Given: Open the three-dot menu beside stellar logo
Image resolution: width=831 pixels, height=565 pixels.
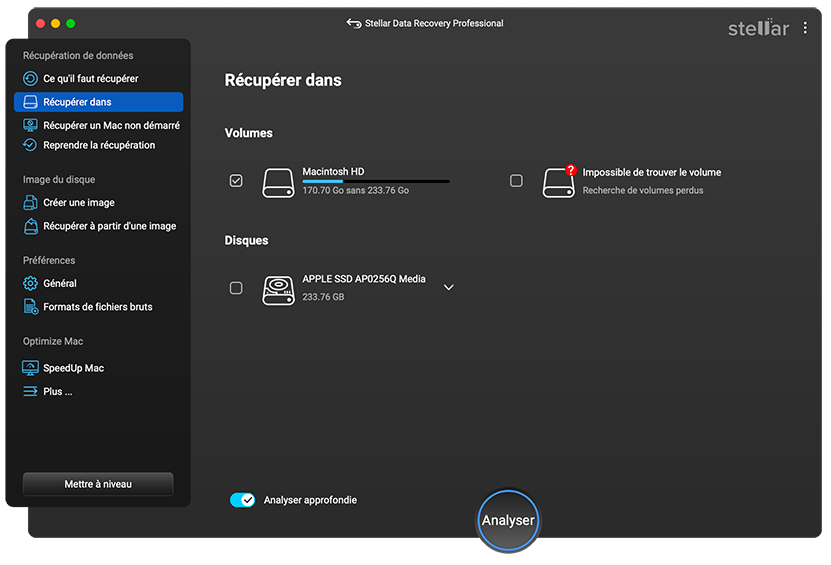Looking at the screenshot, I should 805,28.
